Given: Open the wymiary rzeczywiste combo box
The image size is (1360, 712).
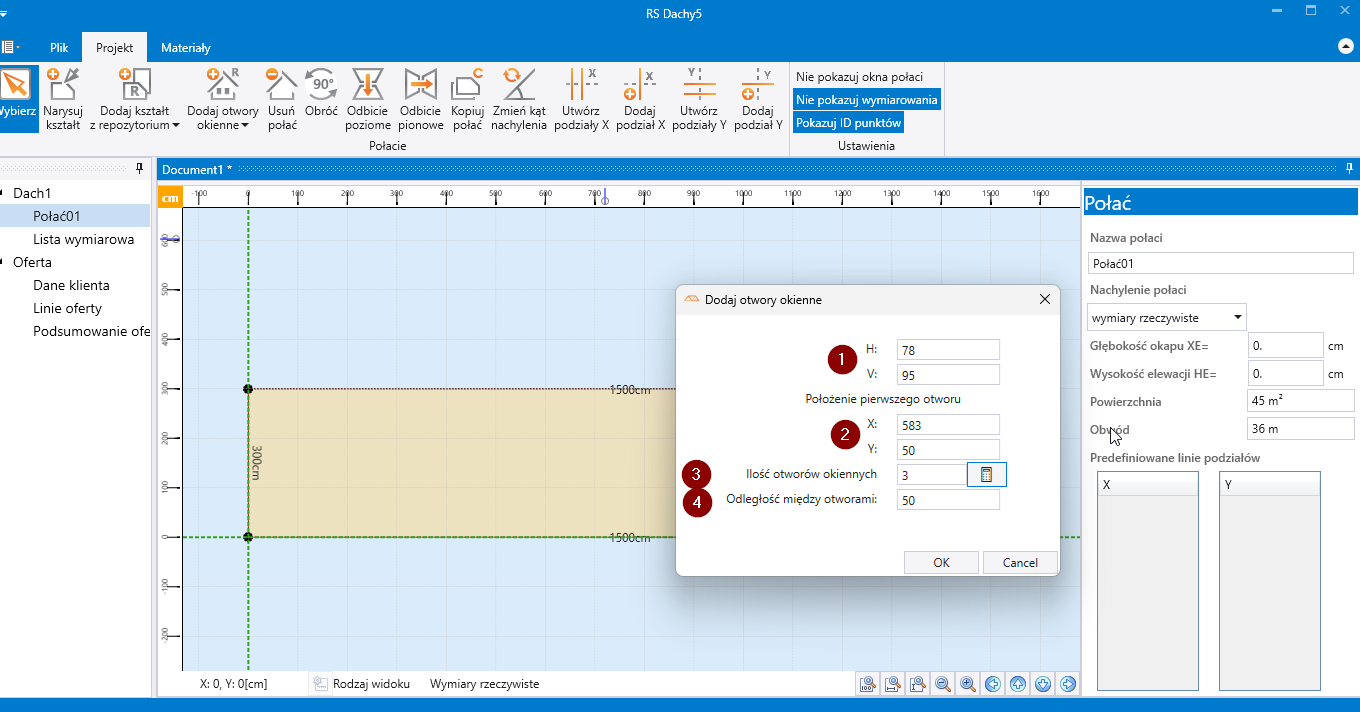Looking at the screenshot, I should 1166,318.
